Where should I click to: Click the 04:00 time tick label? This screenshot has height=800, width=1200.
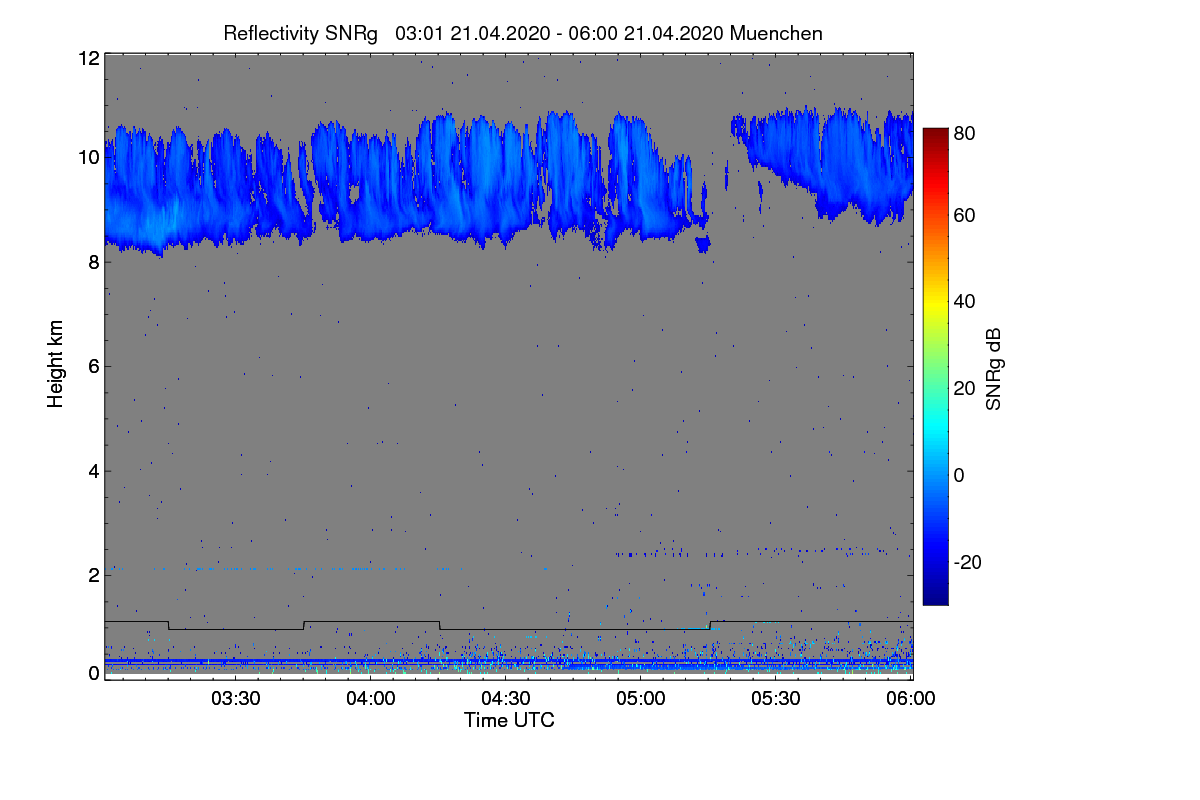(x=371, y=699)
